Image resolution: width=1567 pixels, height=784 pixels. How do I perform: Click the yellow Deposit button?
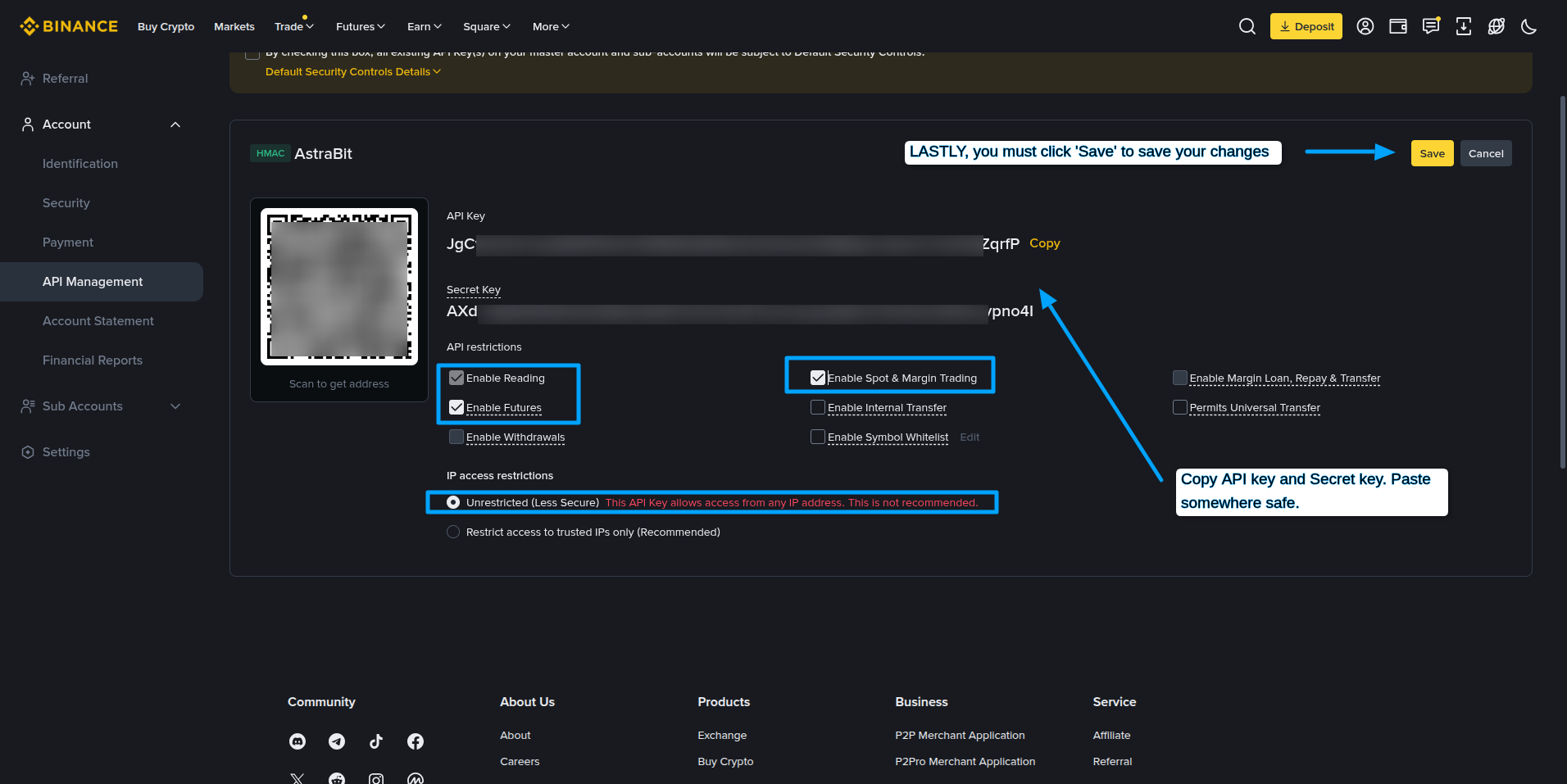1306,26
